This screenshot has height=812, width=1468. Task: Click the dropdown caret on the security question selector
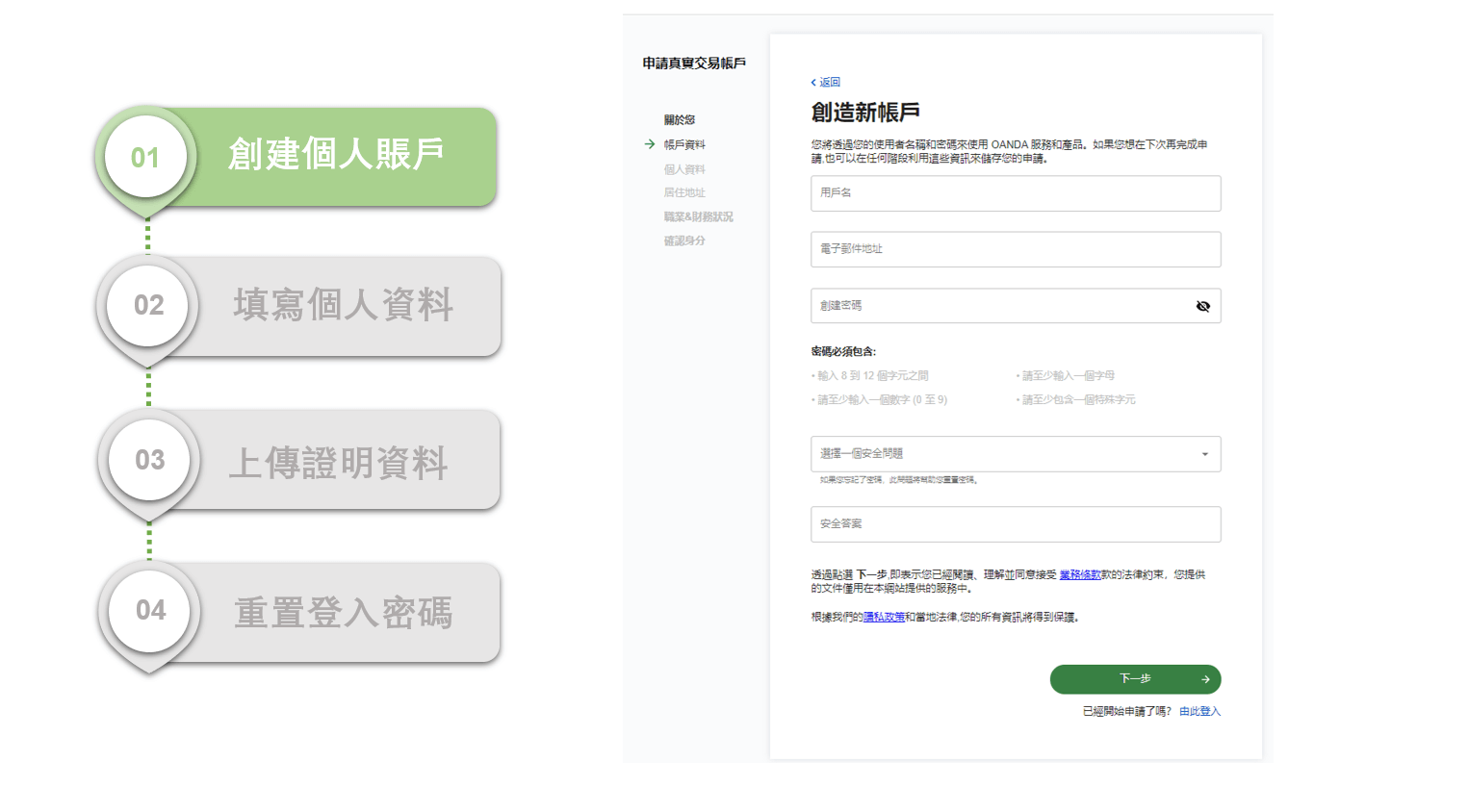point(1205,453)
